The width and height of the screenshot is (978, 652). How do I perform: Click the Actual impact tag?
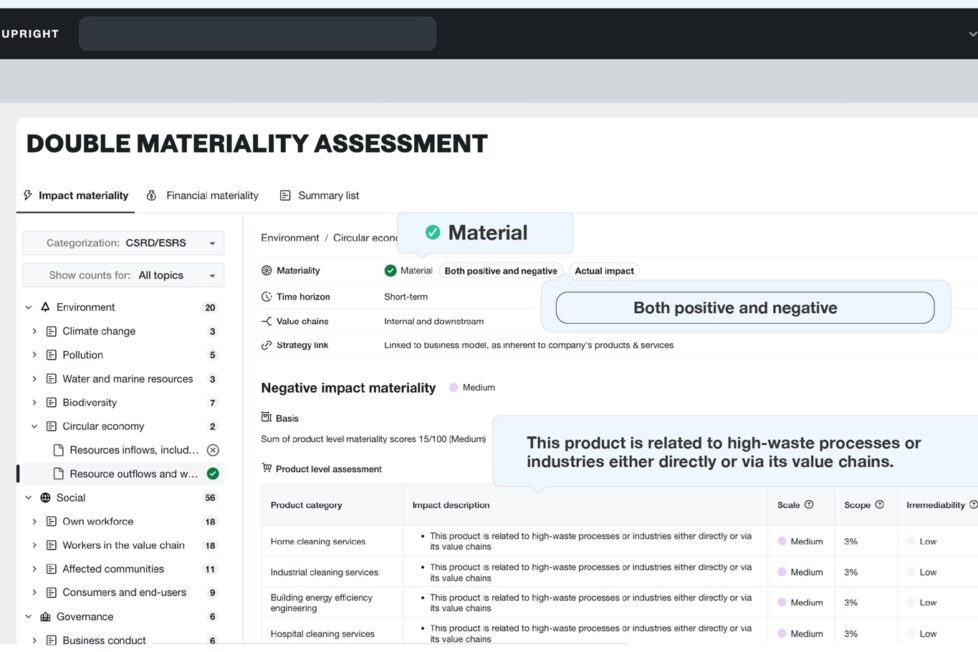604,271
